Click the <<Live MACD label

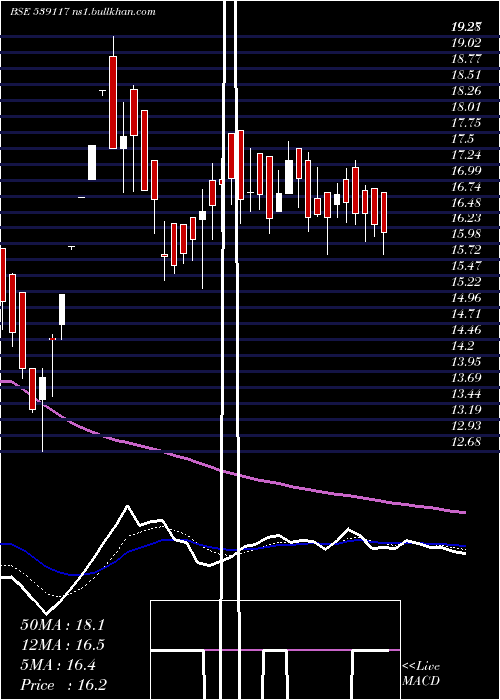(421, 674)
